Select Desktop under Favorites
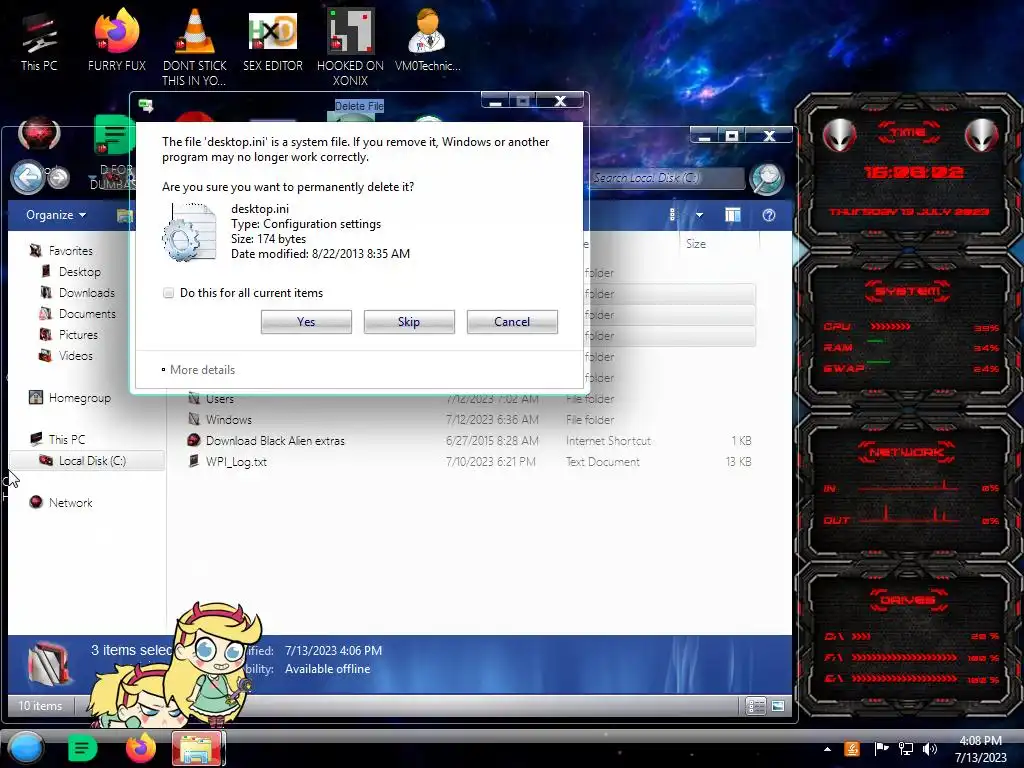 tap(80, 272)
